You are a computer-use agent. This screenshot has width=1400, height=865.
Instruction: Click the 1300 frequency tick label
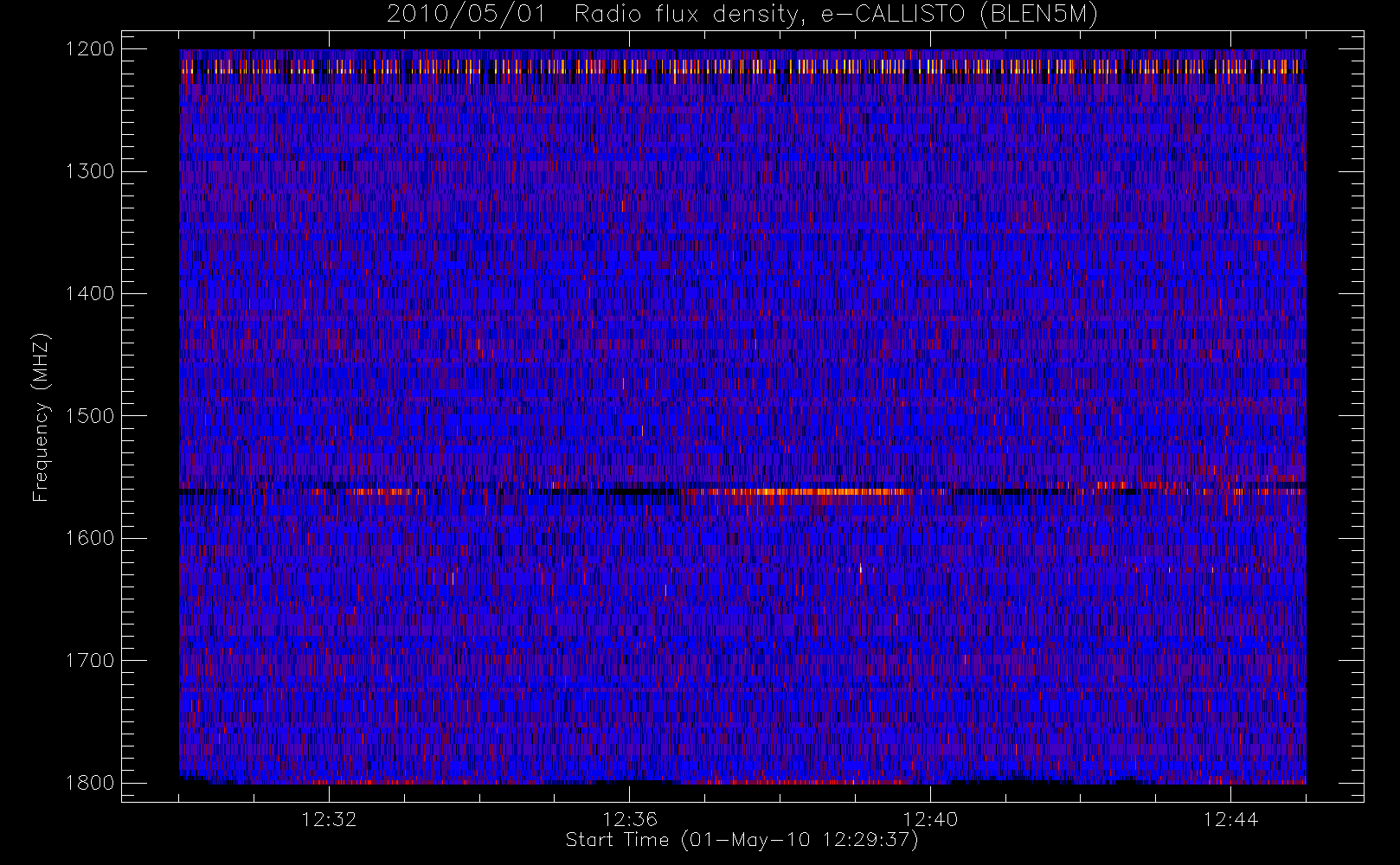[x=90, y=171]
